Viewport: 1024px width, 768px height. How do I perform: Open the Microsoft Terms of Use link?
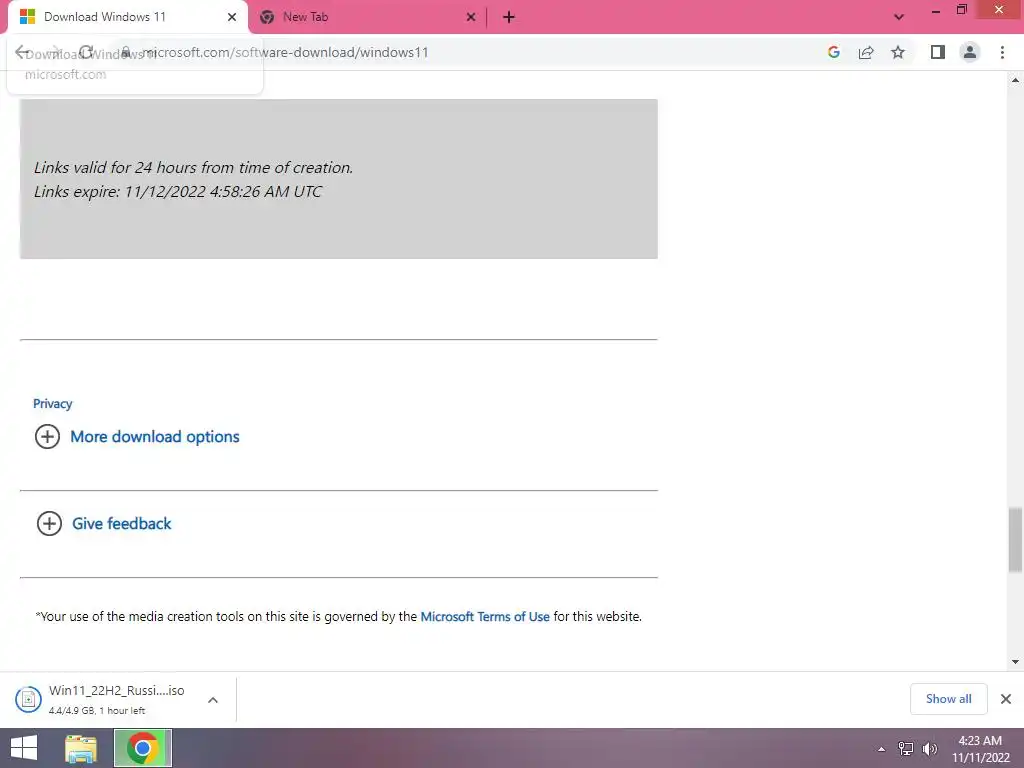(485, 616)
